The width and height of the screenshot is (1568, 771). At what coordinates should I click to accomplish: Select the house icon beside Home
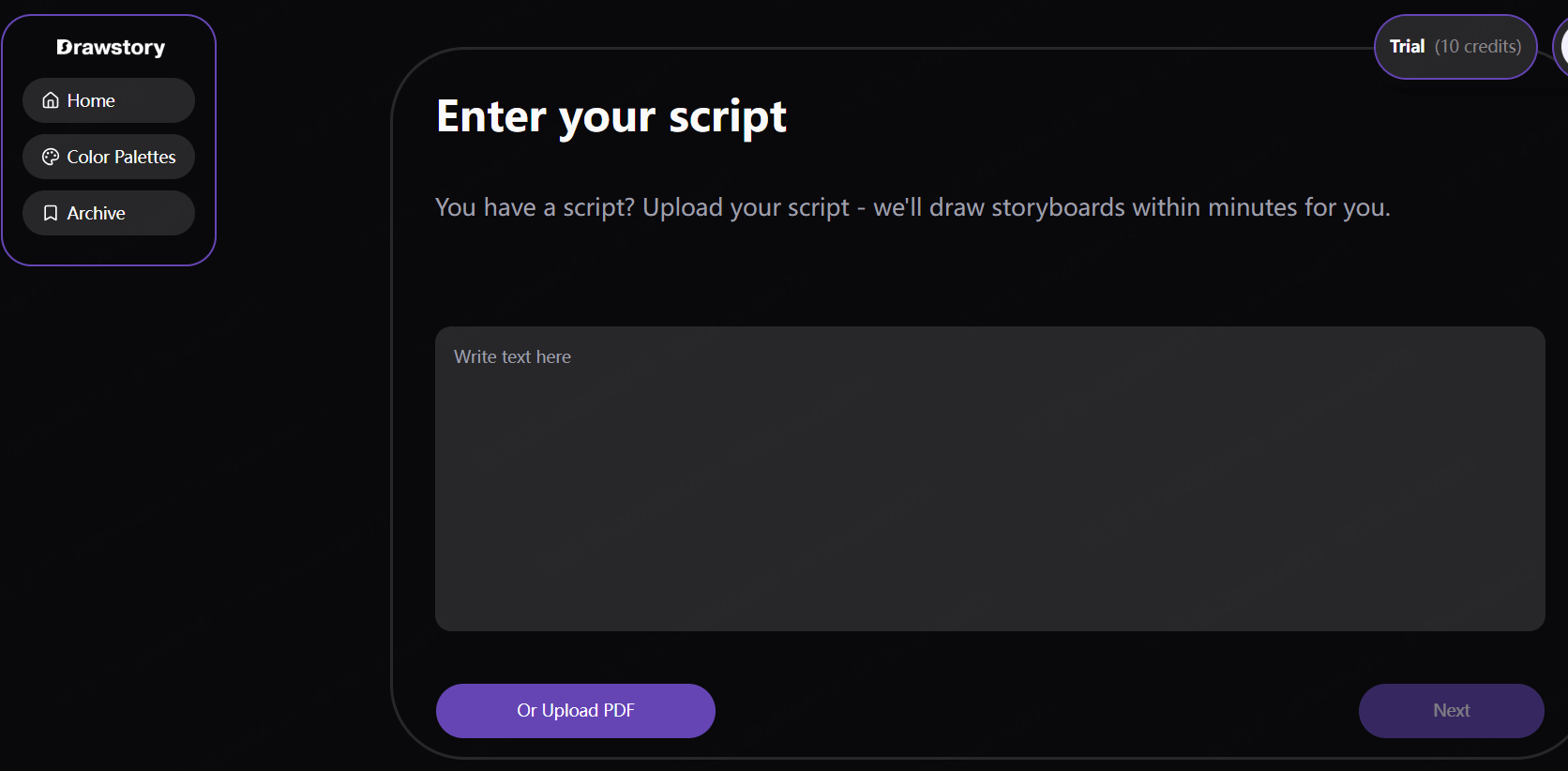50,99
